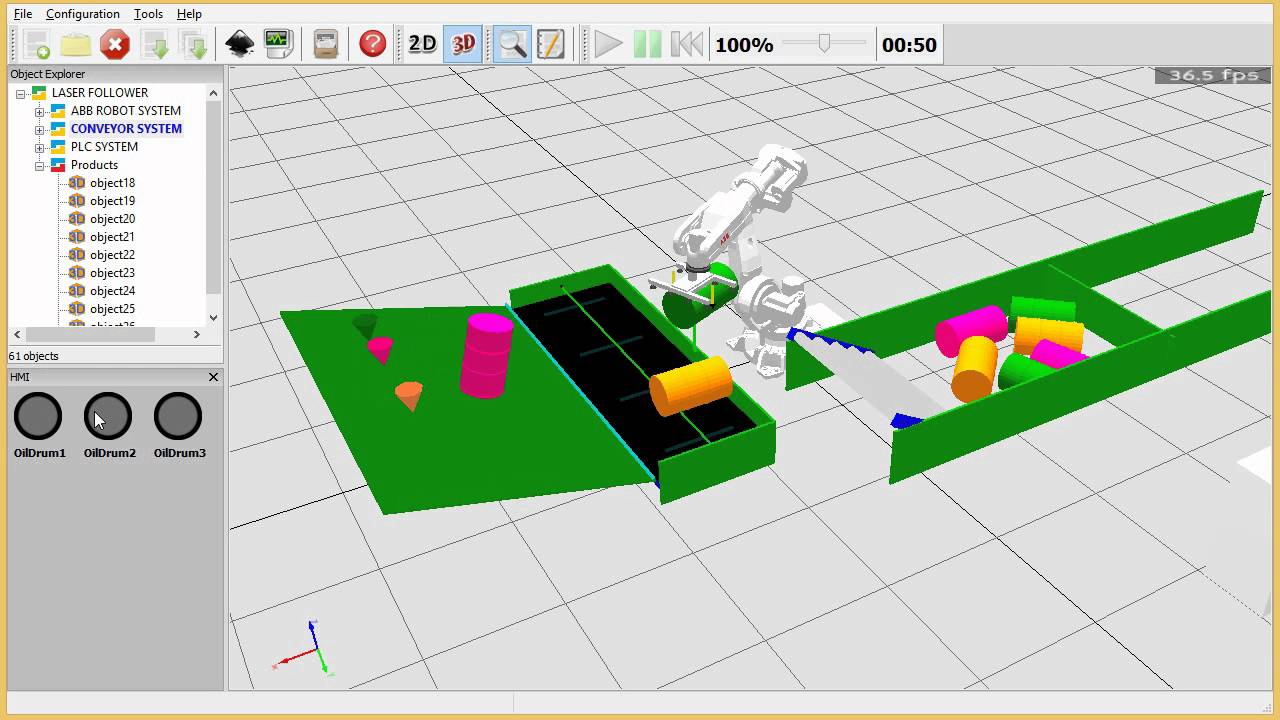1280x720 pixels.
Task: Pause the simulation with the green bars
Action: tap(647, 44)
